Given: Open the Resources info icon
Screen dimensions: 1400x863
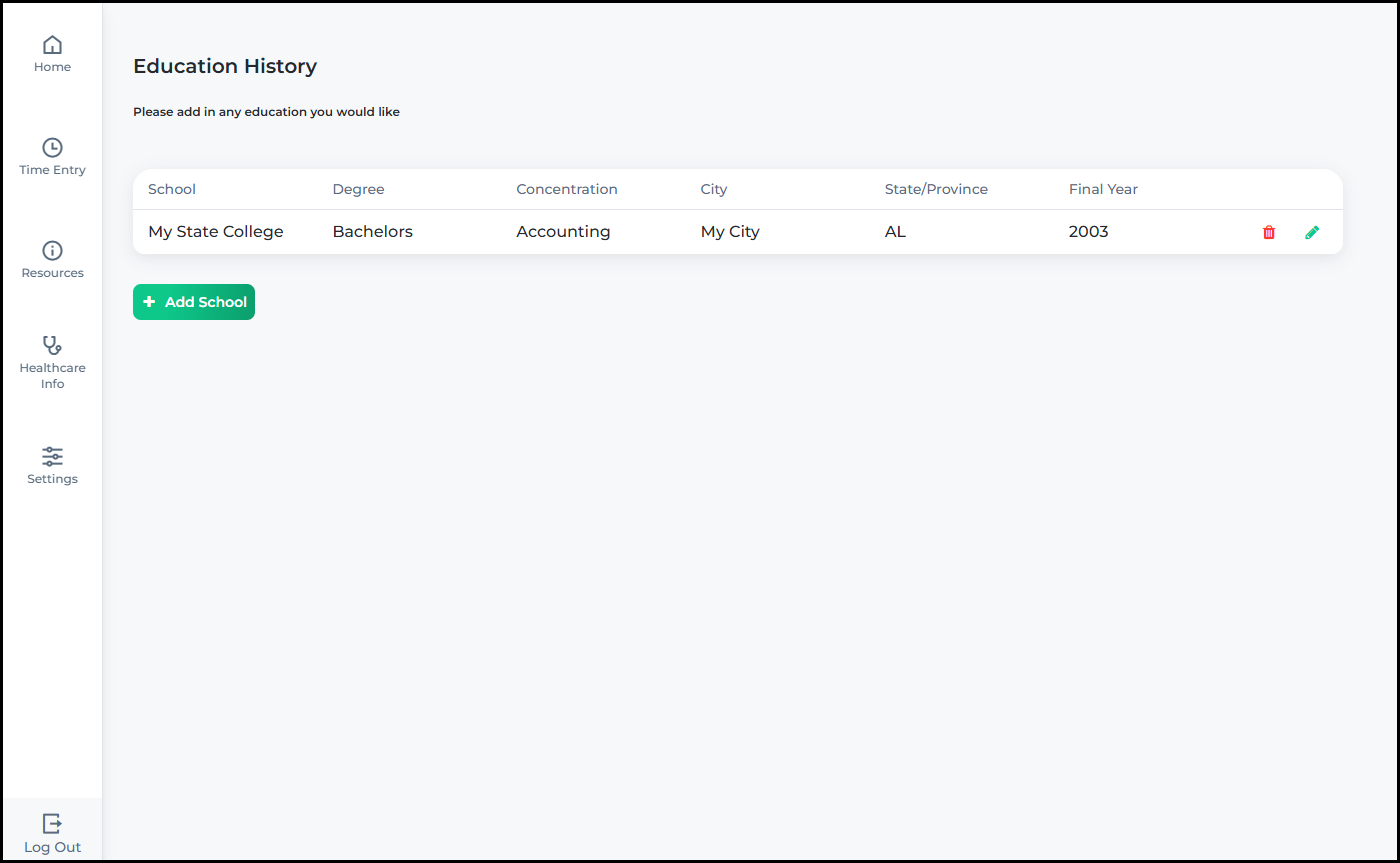Looking at the screenshot, I should coord(52,250).
